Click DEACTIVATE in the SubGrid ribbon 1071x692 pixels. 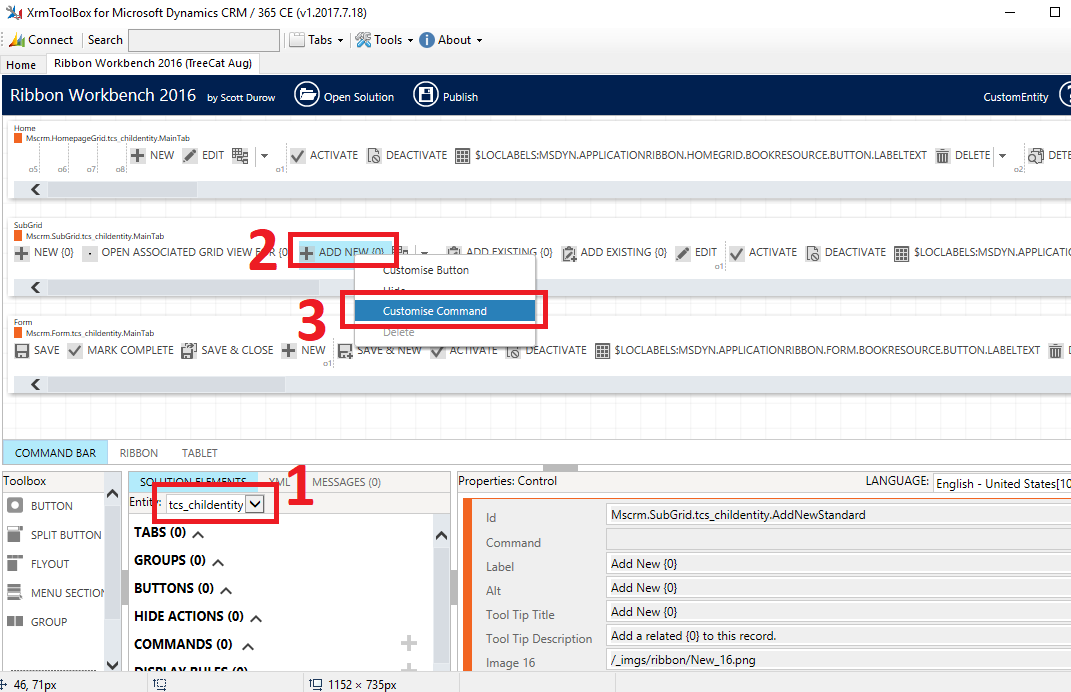point(846,253)
